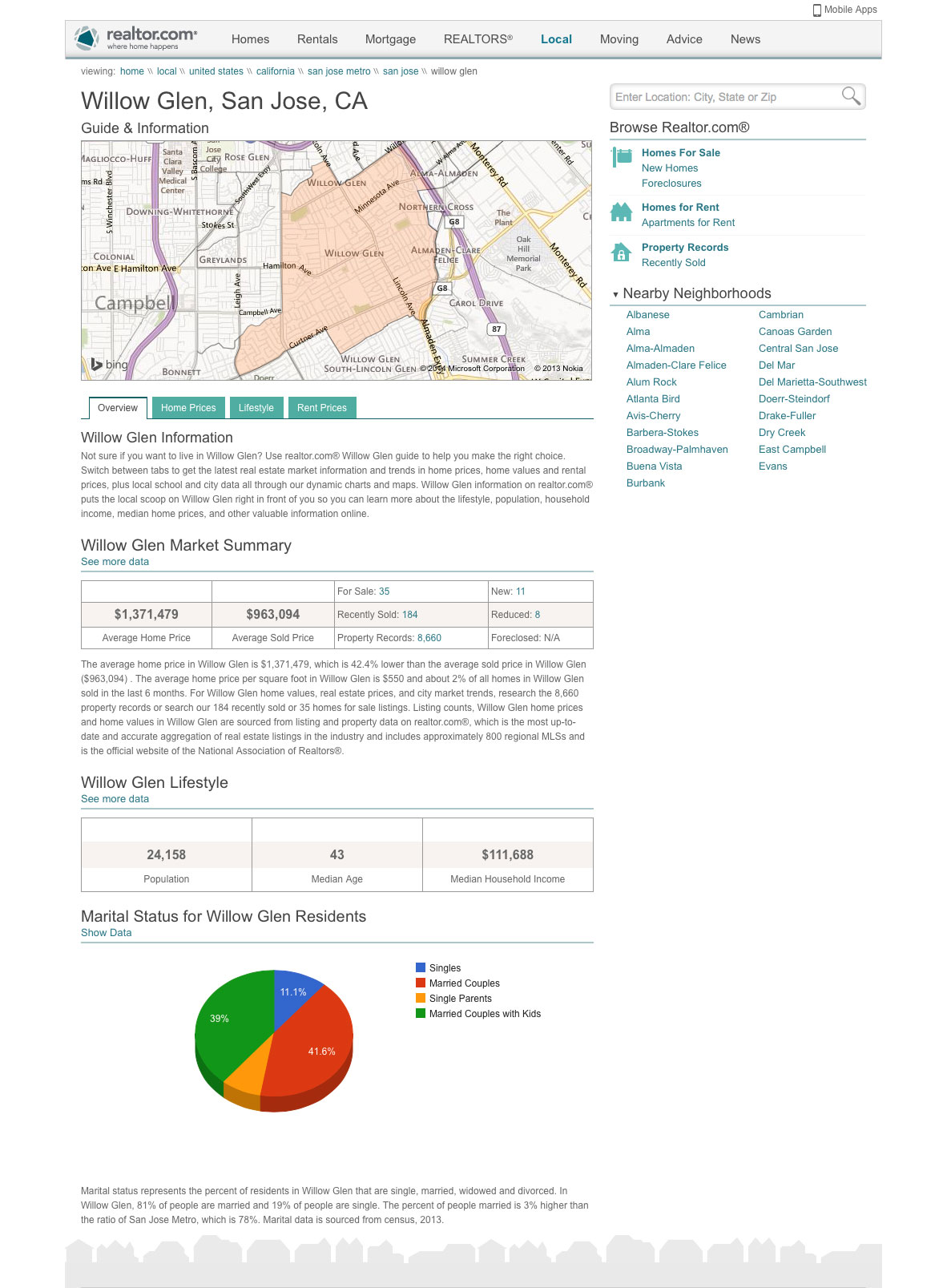Viewport: 947px width, 1288px height.
Task: Open the Dry Creek neighborhood link
Action: click(782, 433)
